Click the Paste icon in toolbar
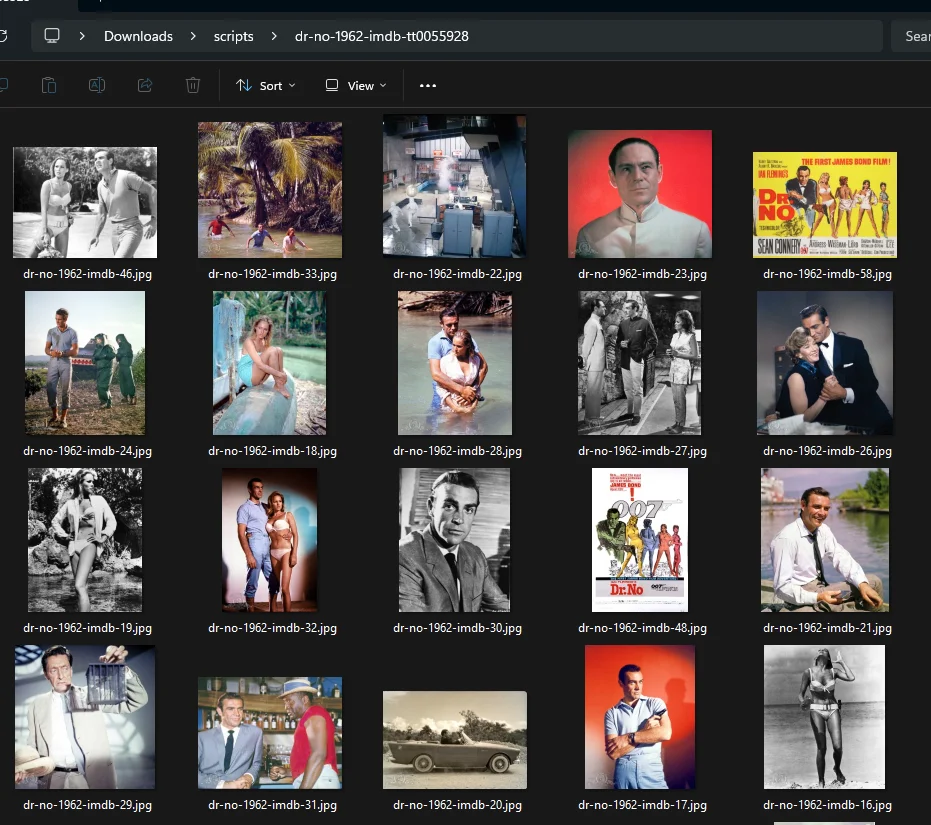 point(49,86)
